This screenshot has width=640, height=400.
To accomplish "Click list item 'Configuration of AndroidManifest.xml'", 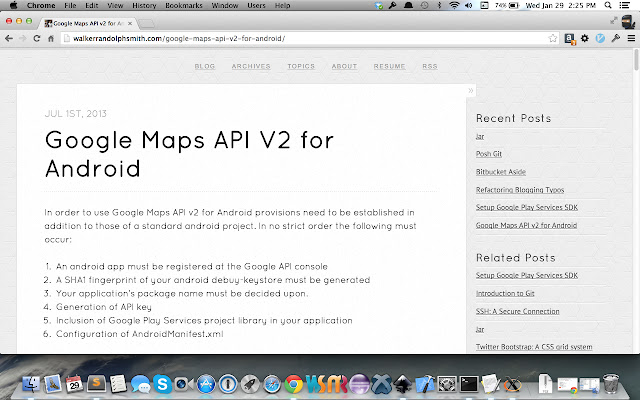I will tap(140, 333).
